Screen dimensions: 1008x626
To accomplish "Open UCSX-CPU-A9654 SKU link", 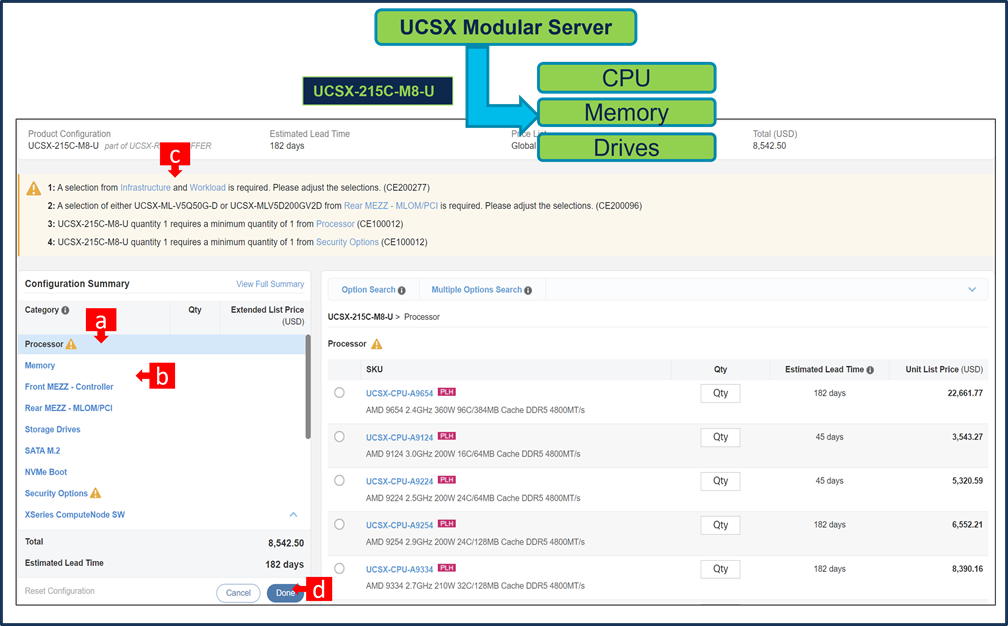I will (399, 393).
